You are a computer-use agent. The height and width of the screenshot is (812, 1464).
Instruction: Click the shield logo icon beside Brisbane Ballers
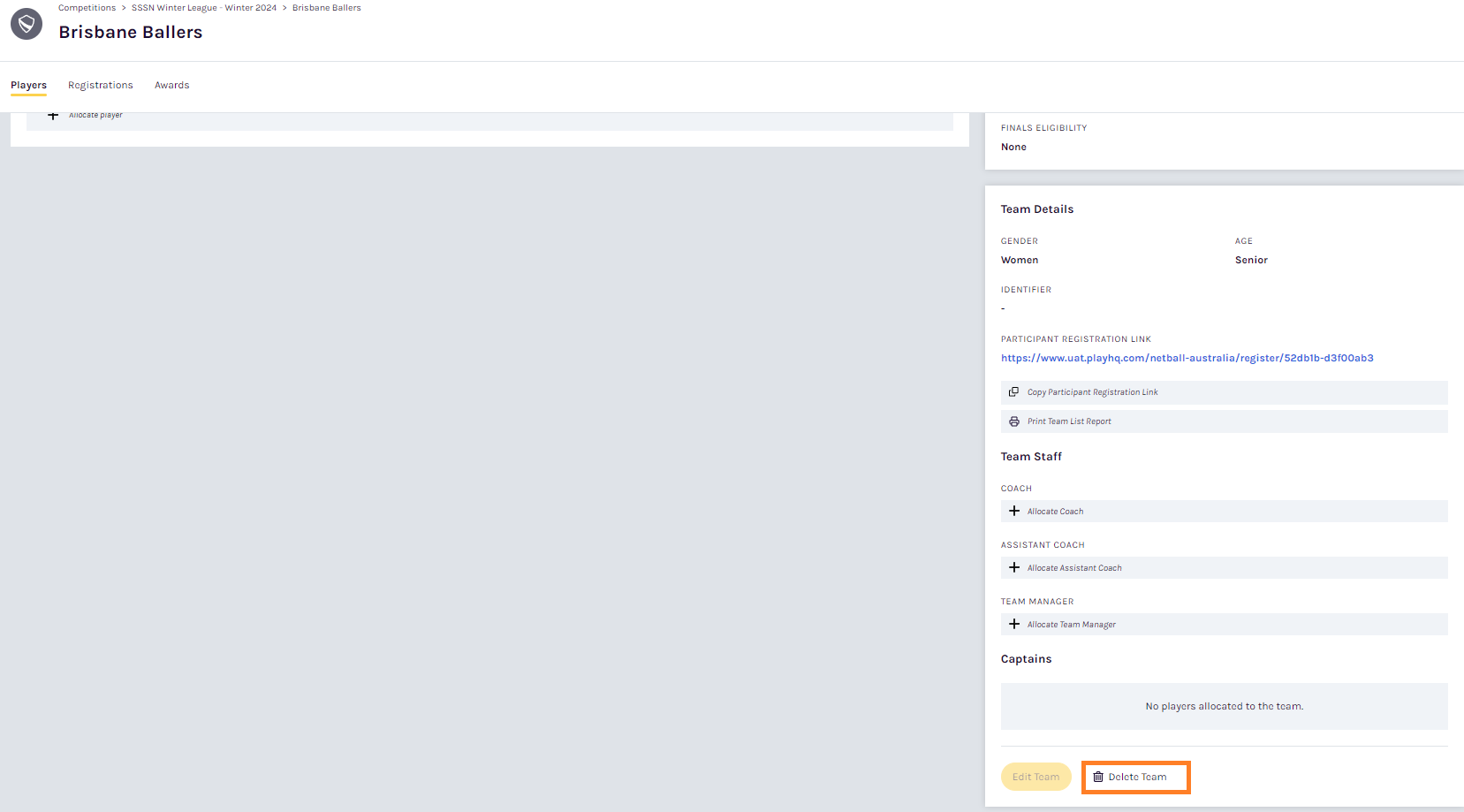(27, 24)
